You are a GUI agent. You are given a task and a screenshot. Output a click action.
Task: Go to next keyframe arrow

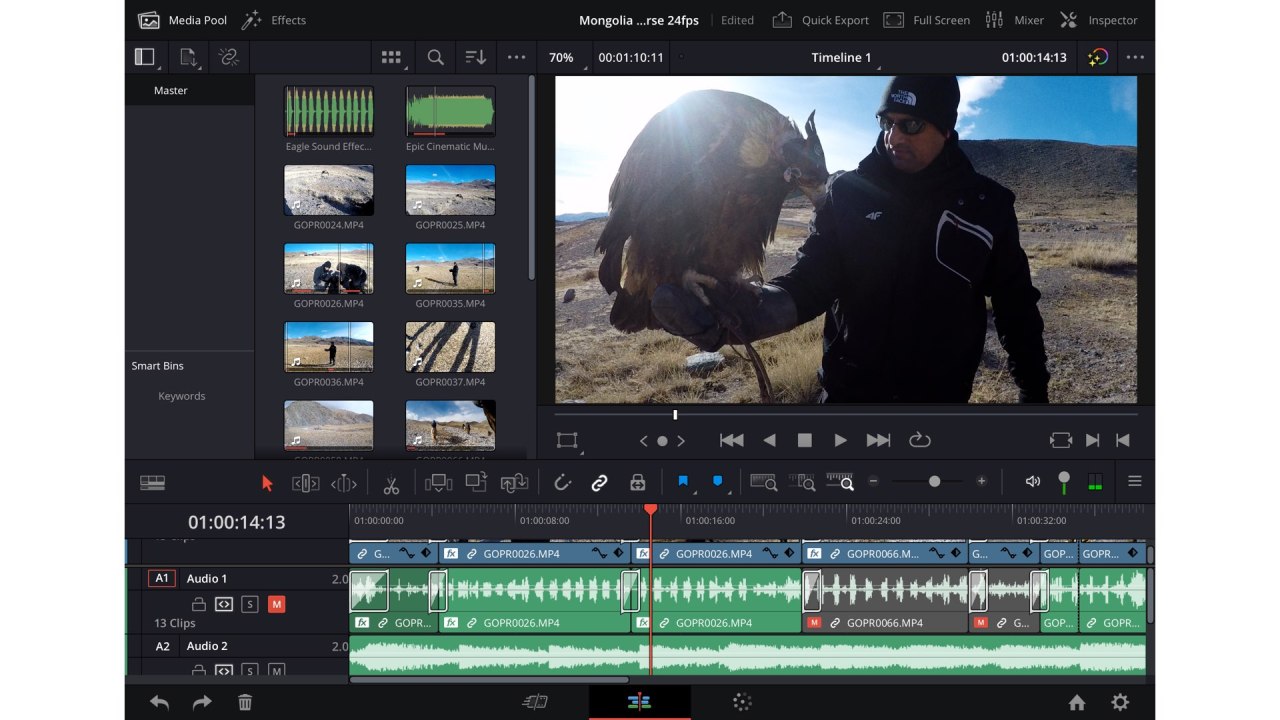point(681,441)
